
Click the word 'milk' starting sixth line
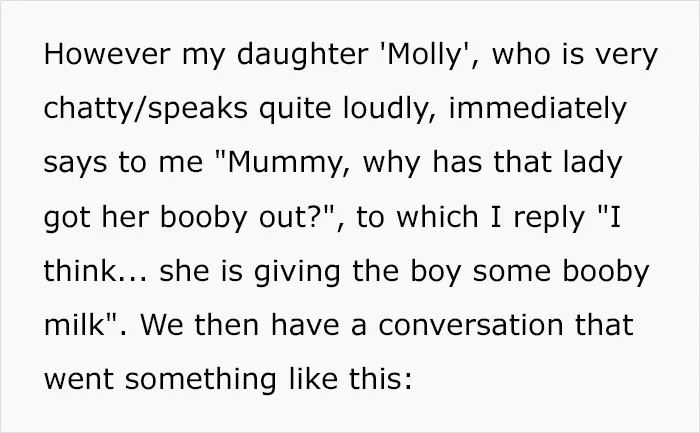pos(74,325)
